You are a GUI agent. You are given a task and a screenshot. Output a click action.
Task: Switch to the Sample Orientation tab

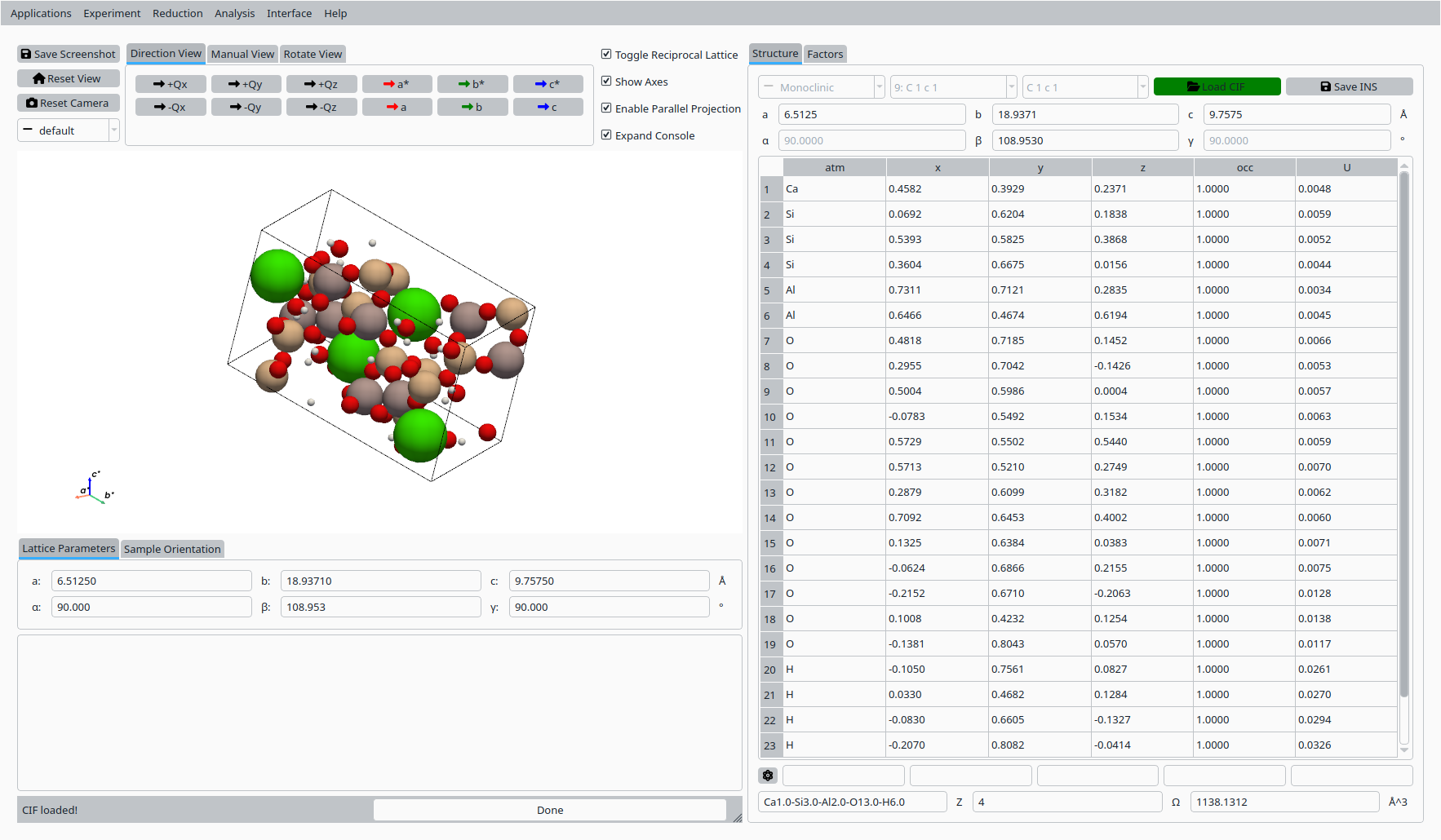pos(172,549)
